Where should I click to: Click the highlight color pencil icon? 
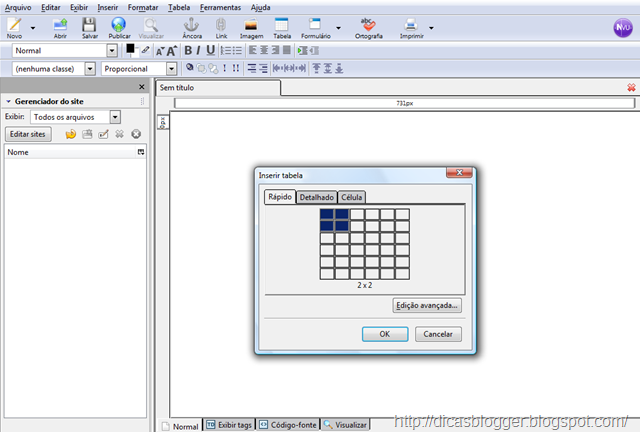pyautogui.click(x=145, y=50)
